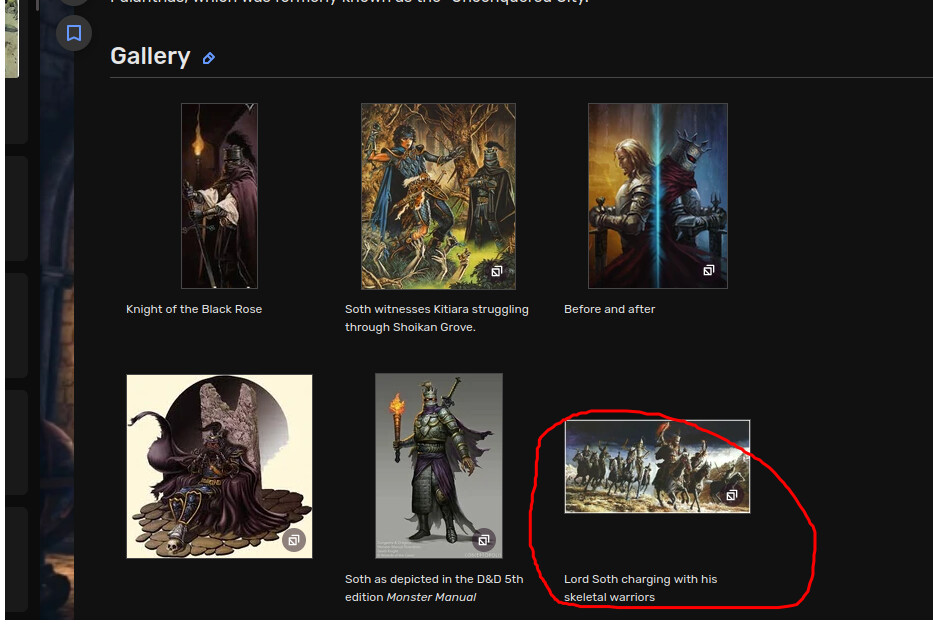Click the bookmark icon in the left sidebar

74,33
